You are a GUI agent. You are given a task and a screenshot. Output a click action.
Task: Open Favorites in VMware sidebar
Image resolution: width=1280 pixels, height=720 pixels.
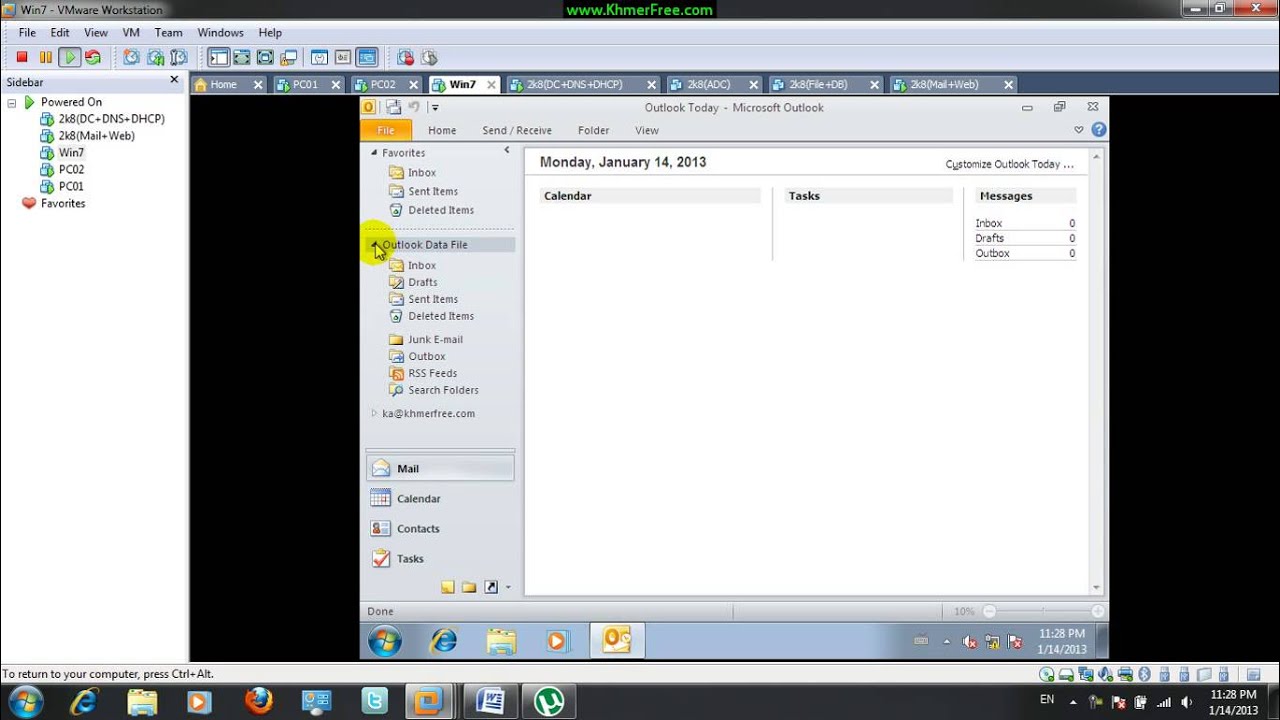pyautogui.click(x=63, y=203)
